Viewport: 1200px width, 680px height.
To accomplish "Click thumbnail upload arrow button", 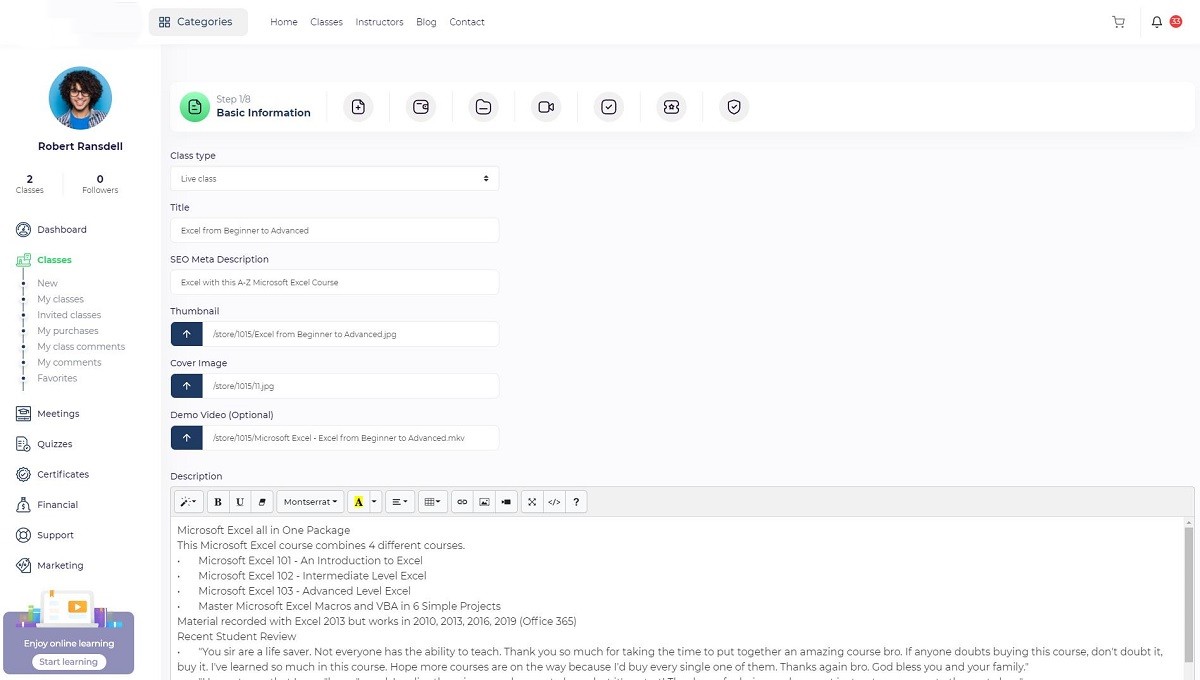I will coord(186,334).
